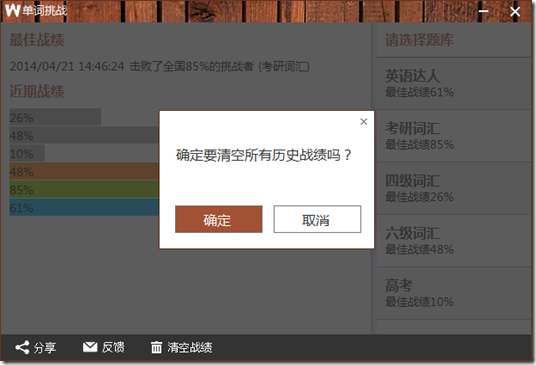The width and height of the screenshot is (536, 365).
Task: Select the 高考 question bank
Action: point(454,294)
